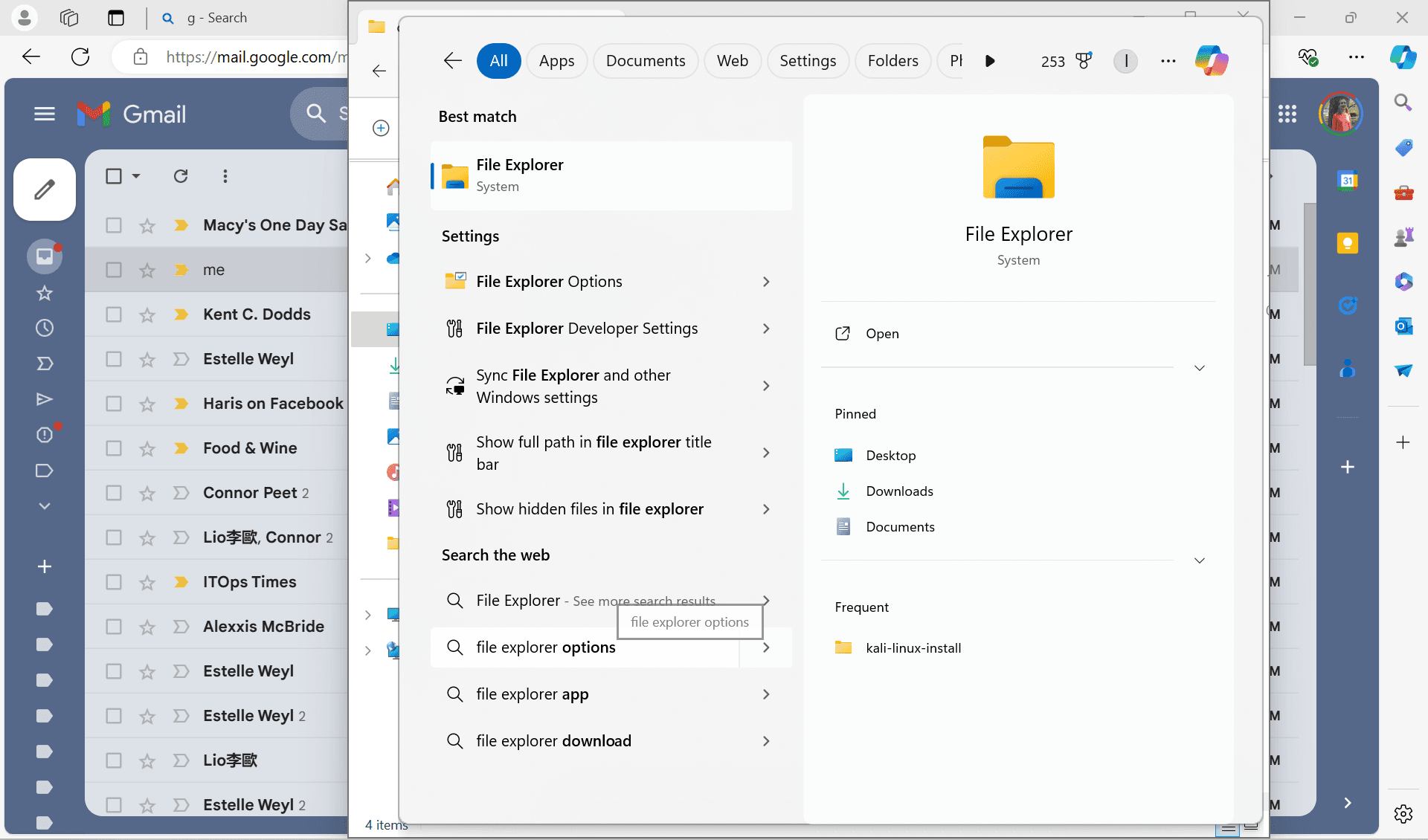This screenshot has width=1428, height=840.
Task: Switch to the Documents filter tab
Action: [645, 61]
